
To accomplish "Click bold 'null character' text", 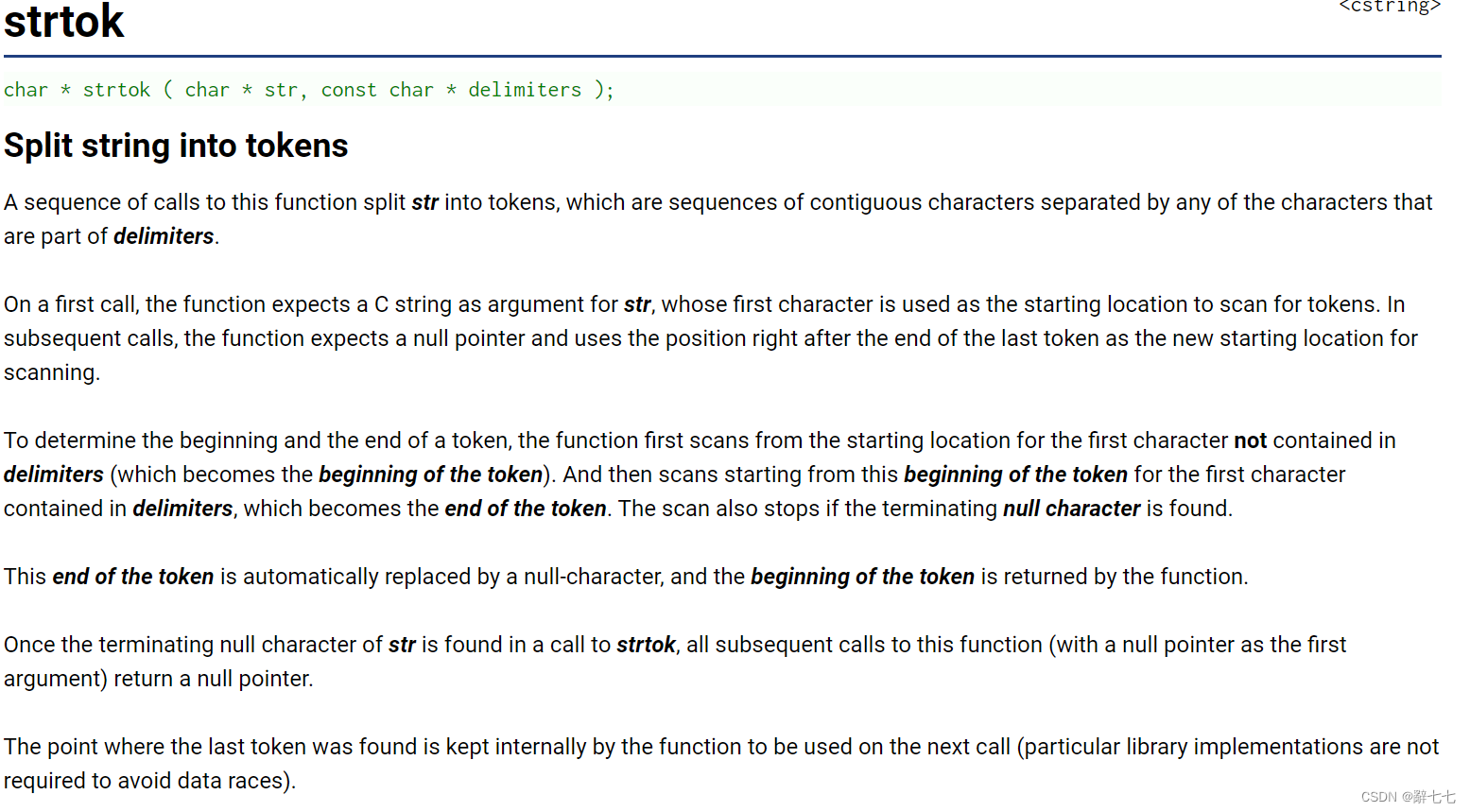I will pyautogui.click(x=1071, y=509).
